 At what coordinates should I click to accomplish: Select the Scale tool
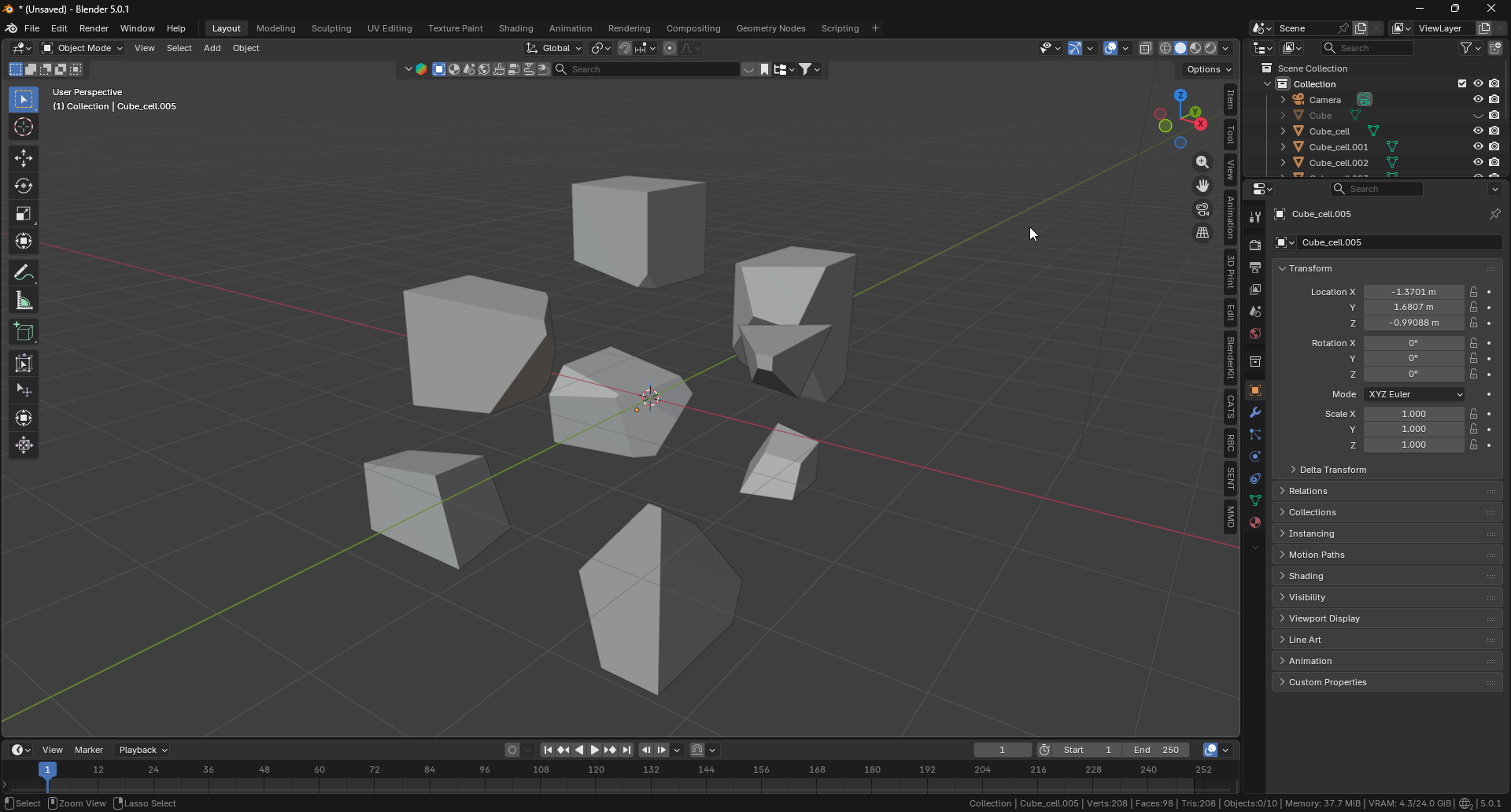(24, 214)
